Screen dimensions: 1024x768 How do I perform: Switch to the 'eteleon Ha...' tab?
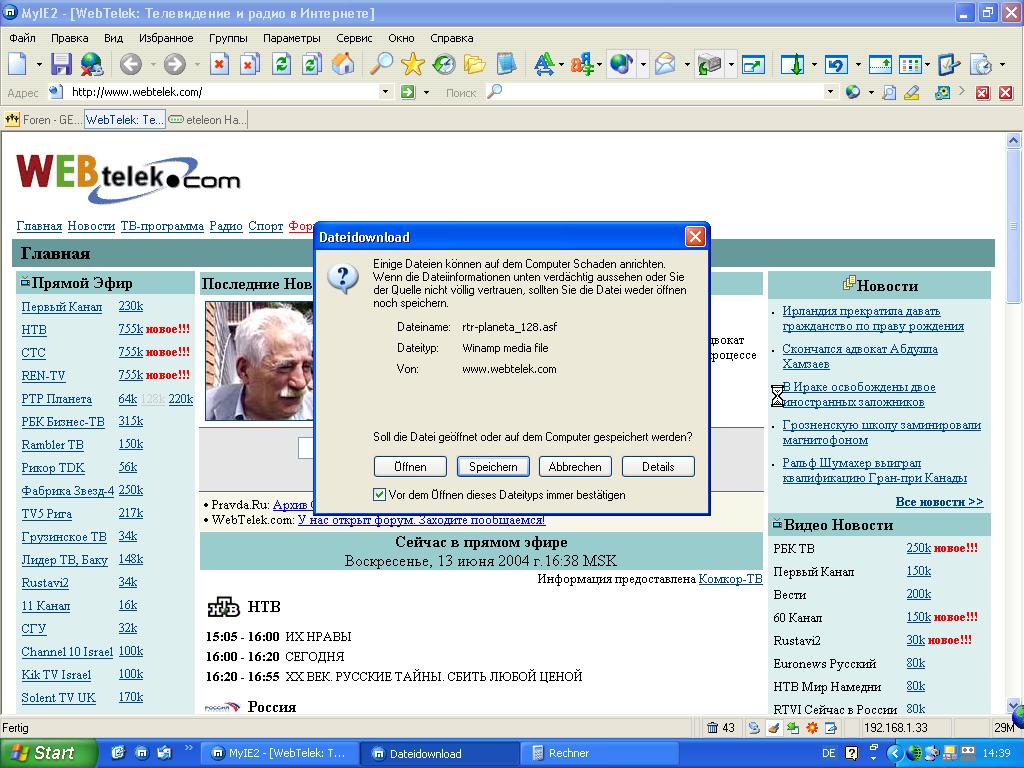pos(207,120)
